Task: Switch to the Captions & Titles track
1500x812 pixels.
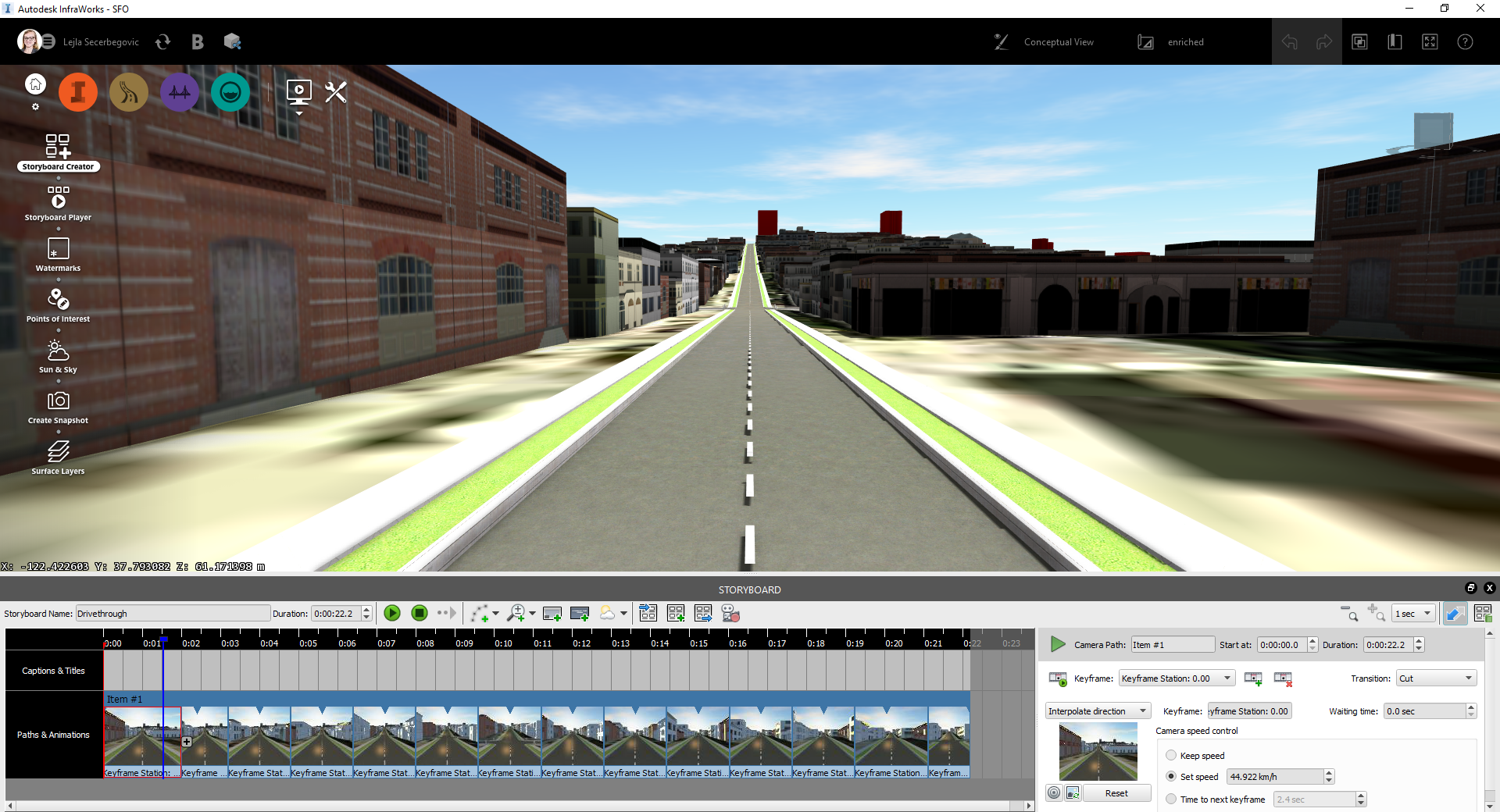Action: (53, 670)
